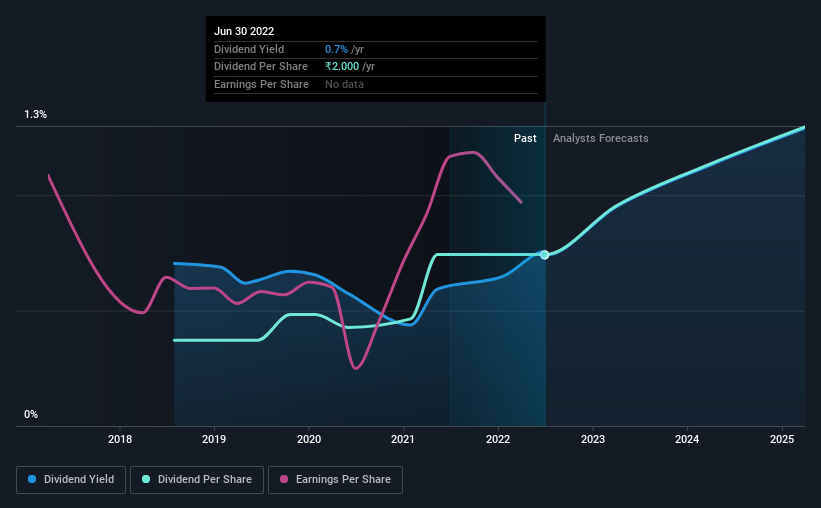Select the 2022 x-axis label

[x=498, y=439]
